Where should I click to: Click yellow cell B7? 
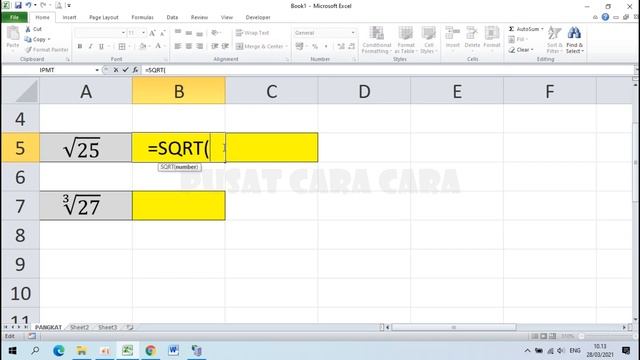179,205
